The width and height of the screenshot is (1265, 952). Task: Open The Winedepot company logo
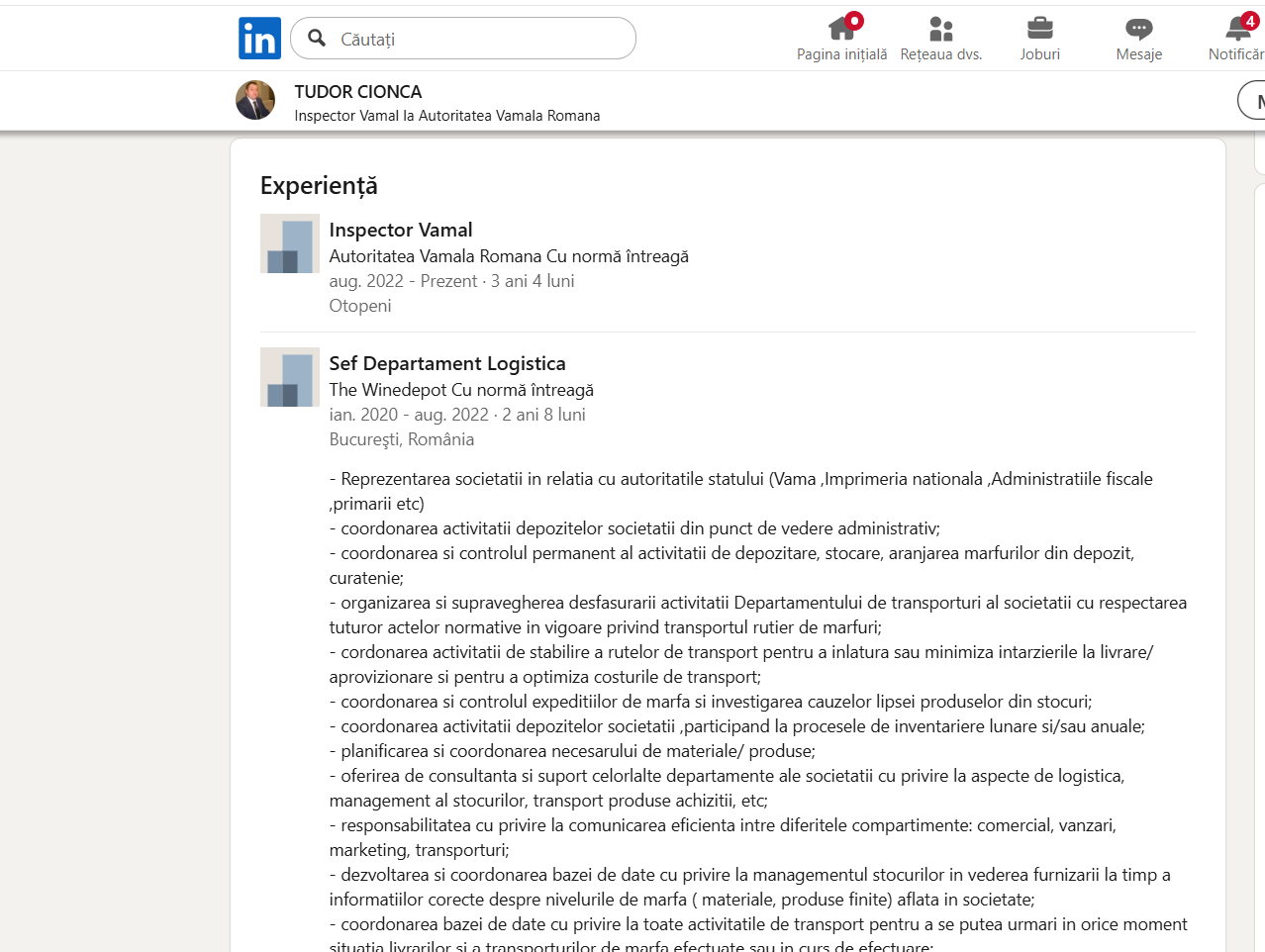click(289, 377)
